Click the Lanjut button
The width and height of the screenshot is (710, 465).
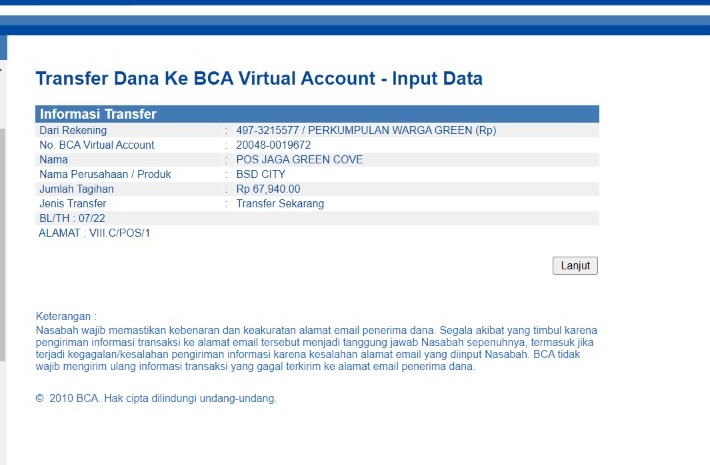point(575,266)
